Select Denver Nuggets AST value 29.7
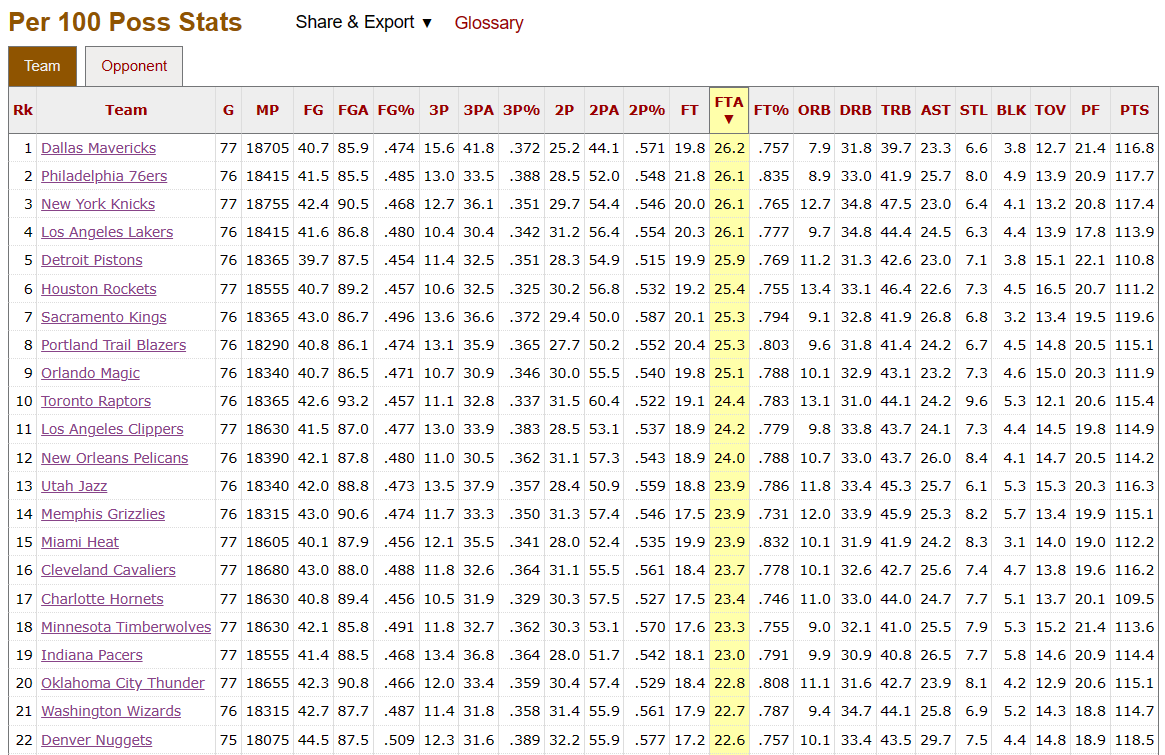Image resolution: width=1165 pixels, height=755 pixels. pos(935,740)
